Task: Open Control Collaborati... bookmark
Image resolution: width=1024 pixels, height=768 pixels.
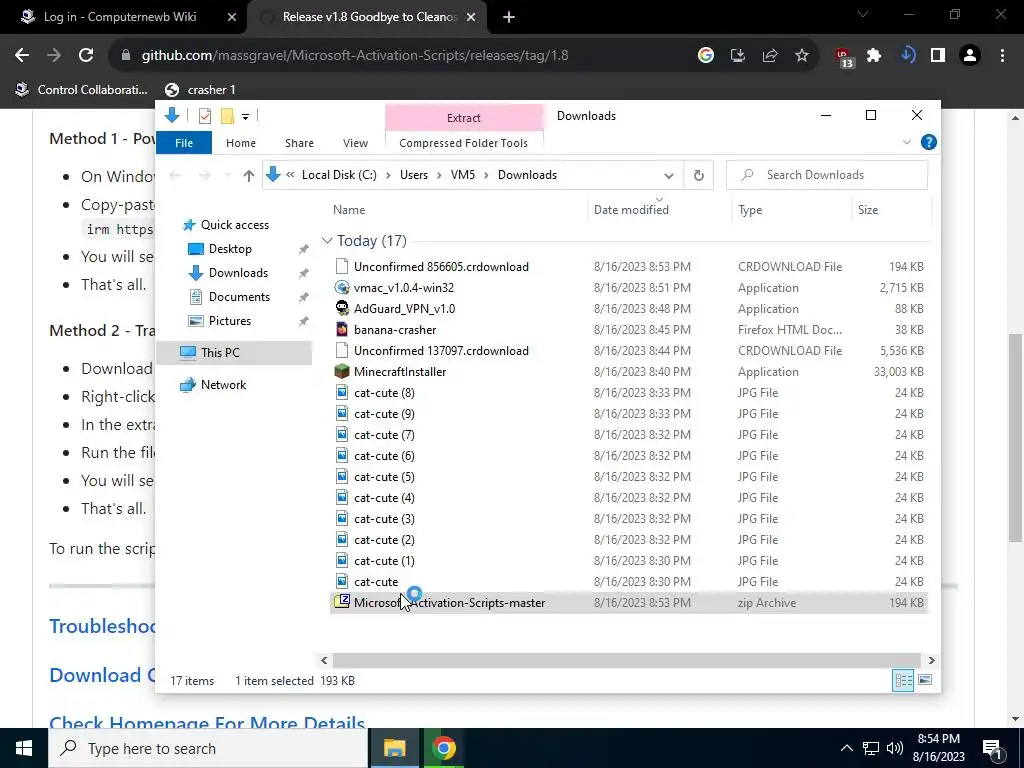Action: pos(82,90)
